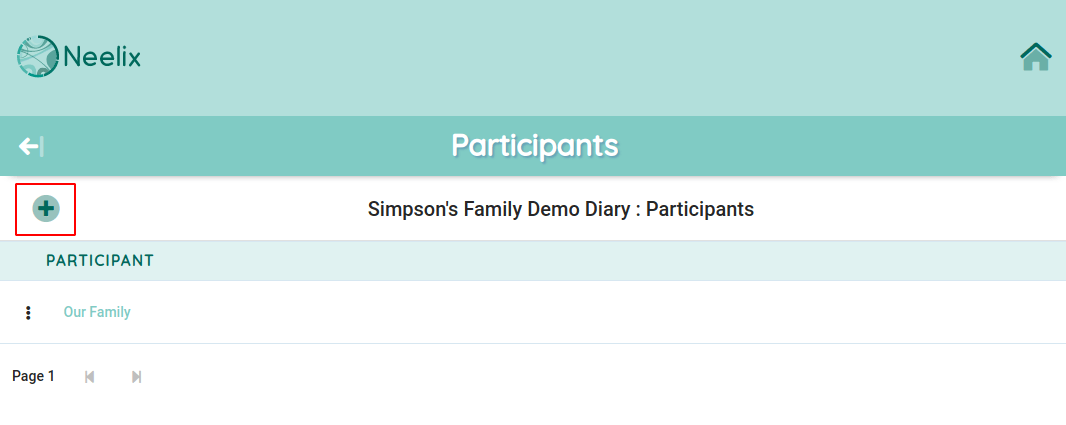Go back using the left arrow icon
This screenshot has width=1066, height=425.
31,146
